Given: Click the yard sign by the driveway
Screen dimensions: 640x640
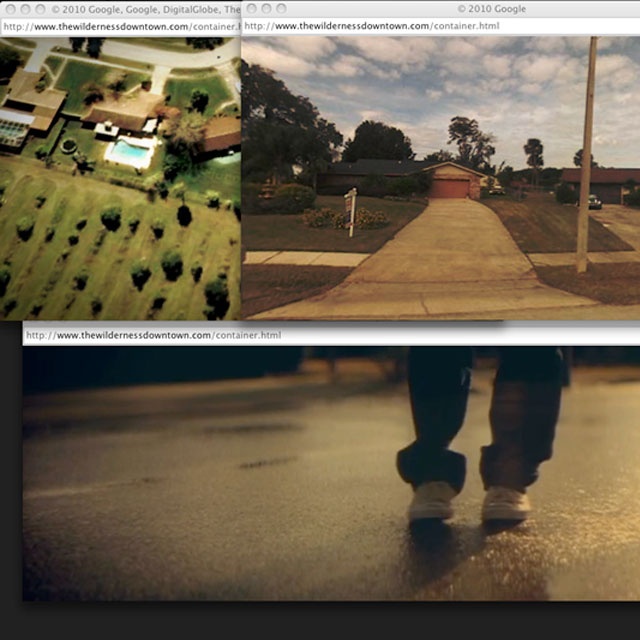Looking at the screenshot, I should (x=350, y=208).
